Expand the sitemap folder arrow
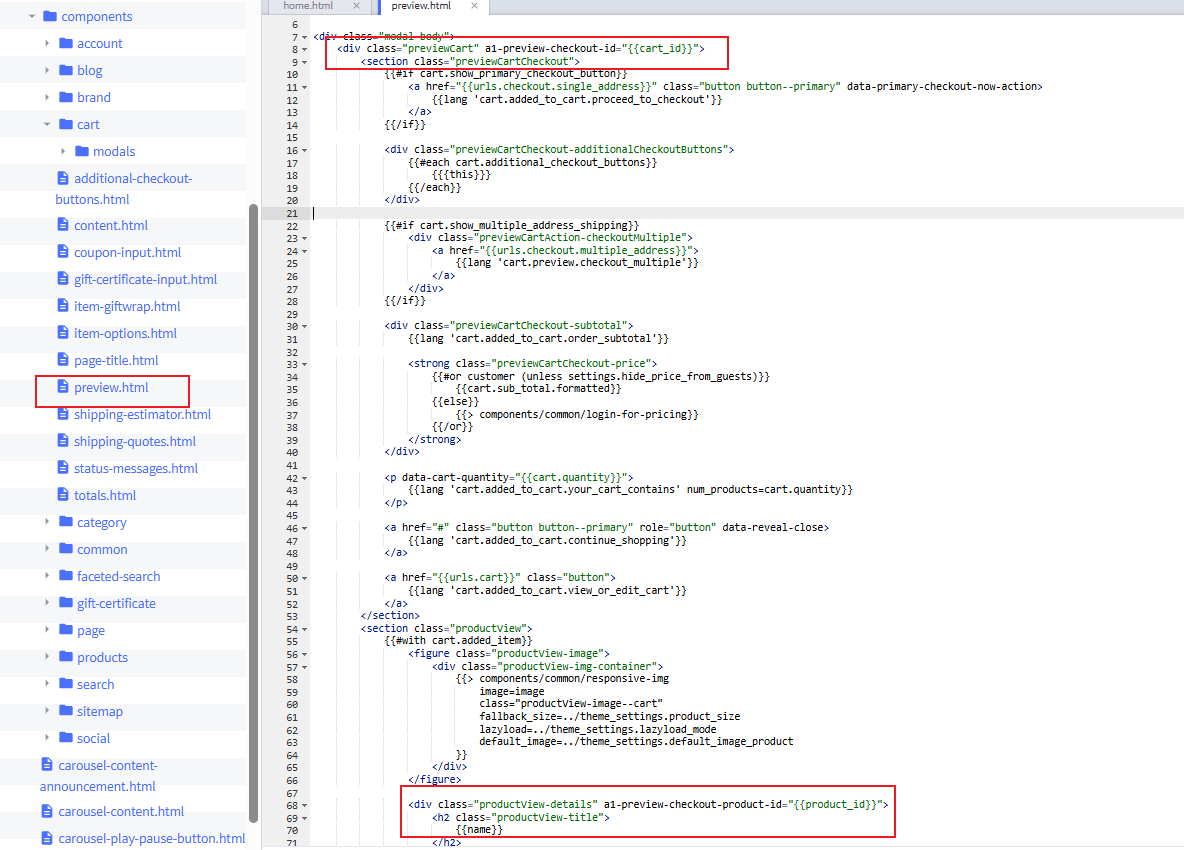The width and height of the screenshot is (1184, 850). coord(47,711)
